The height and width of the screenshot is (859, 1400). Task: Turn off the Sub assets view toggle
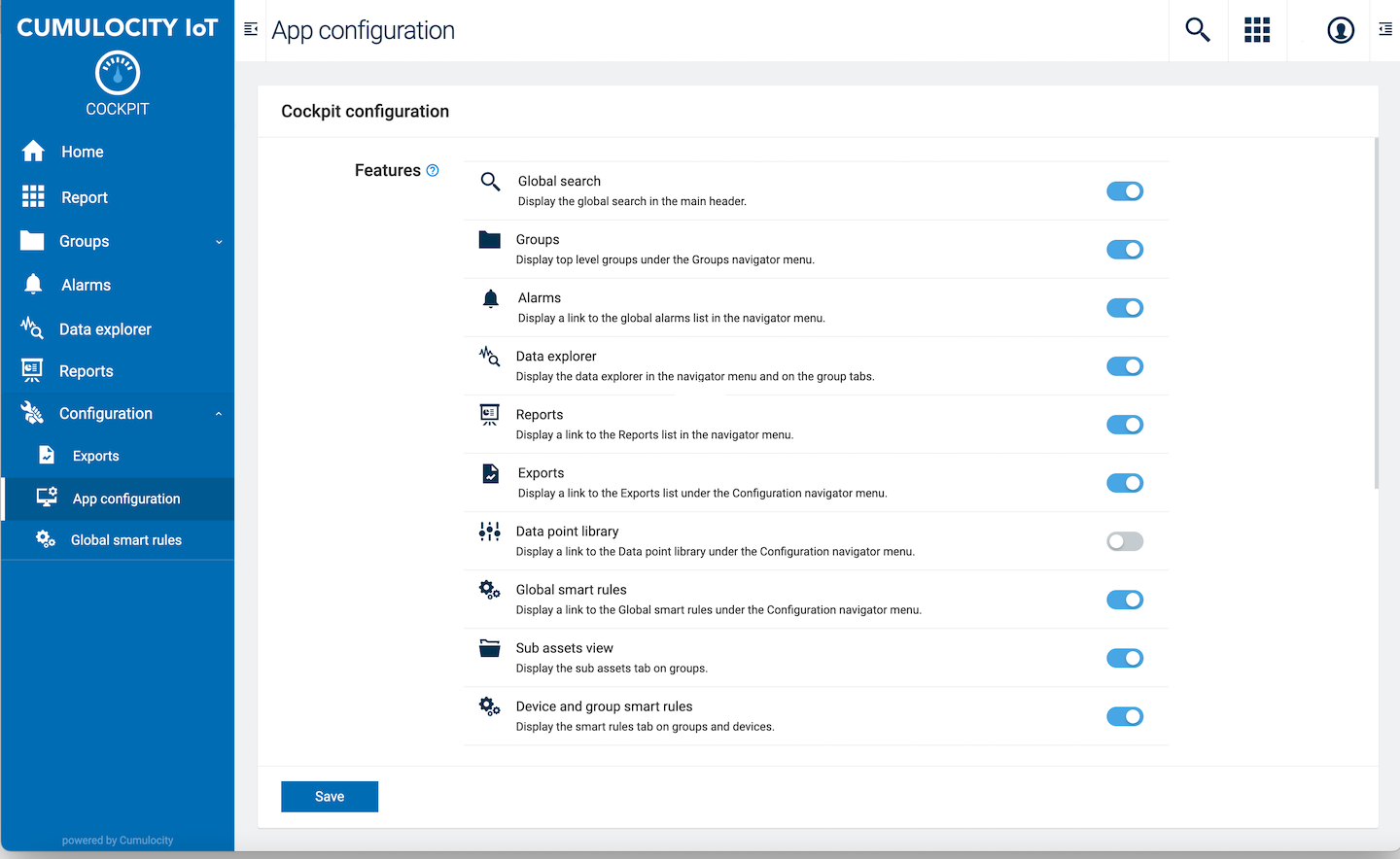point(1125,658)
